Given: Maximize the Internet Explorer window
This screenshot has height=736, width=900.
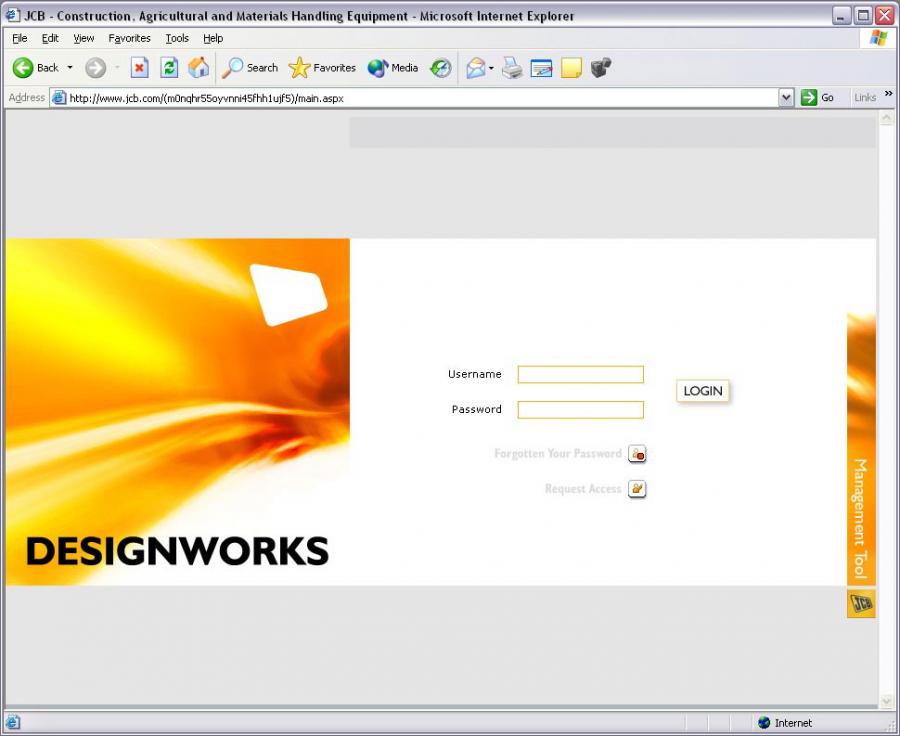Looking at the screenshot, I should [x=863, y=16].
